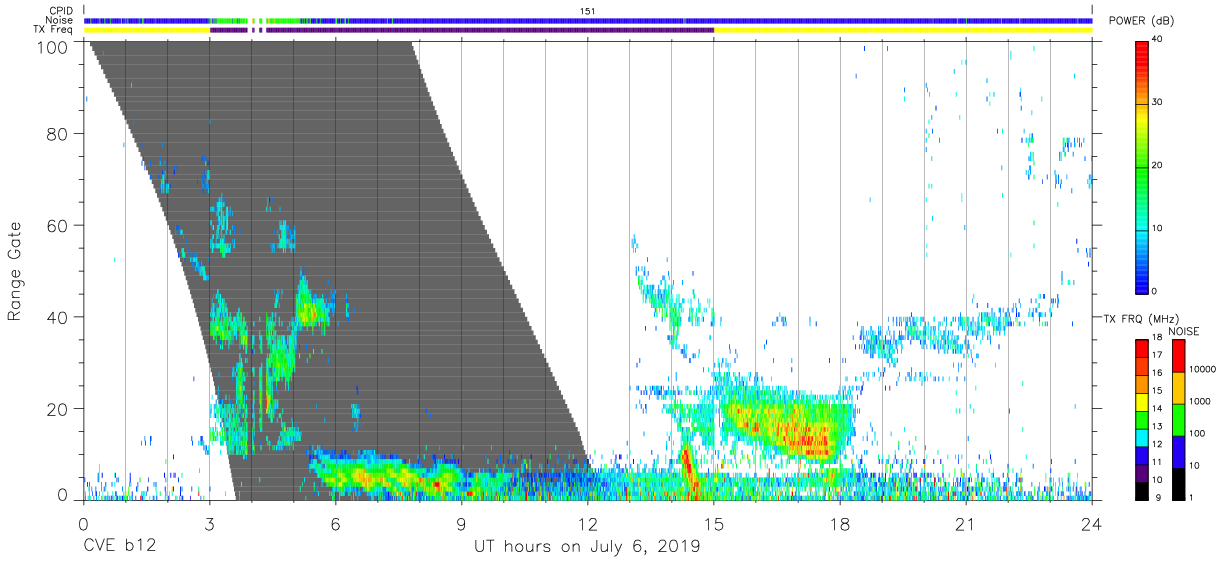The height and width of the screenshot is (567, 1228).
Task: Click the '17' TX FRQ scale label
Action: pyautogui.click(x=1160, y=355)
